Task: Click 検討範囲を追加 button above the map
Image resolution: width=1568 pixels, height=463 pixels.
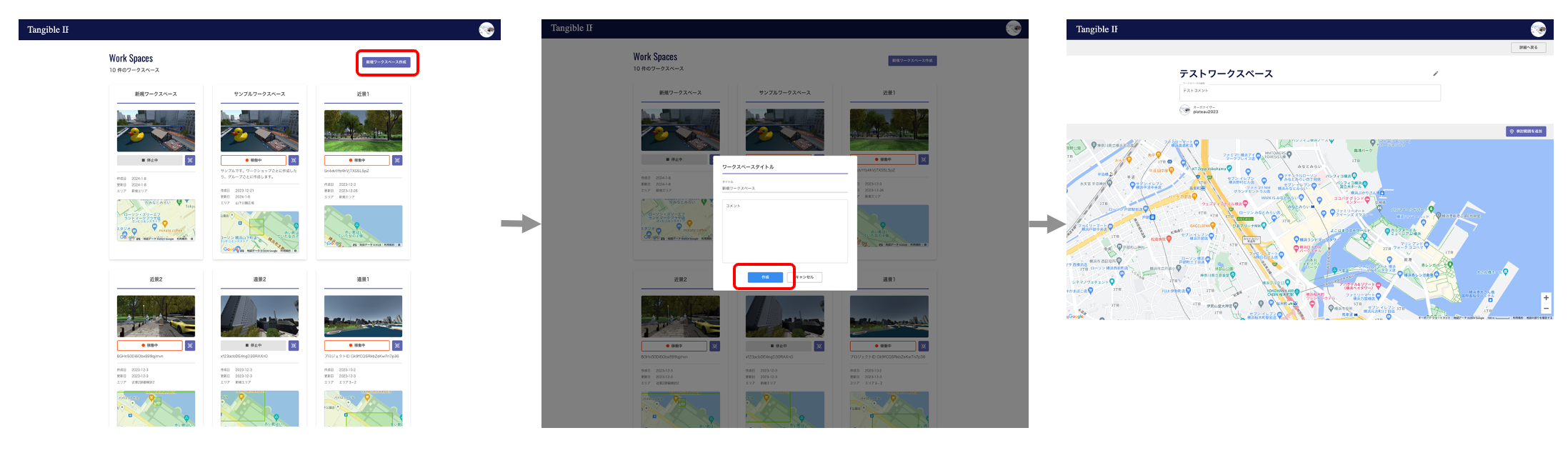Action: [x=1526, y=131]
